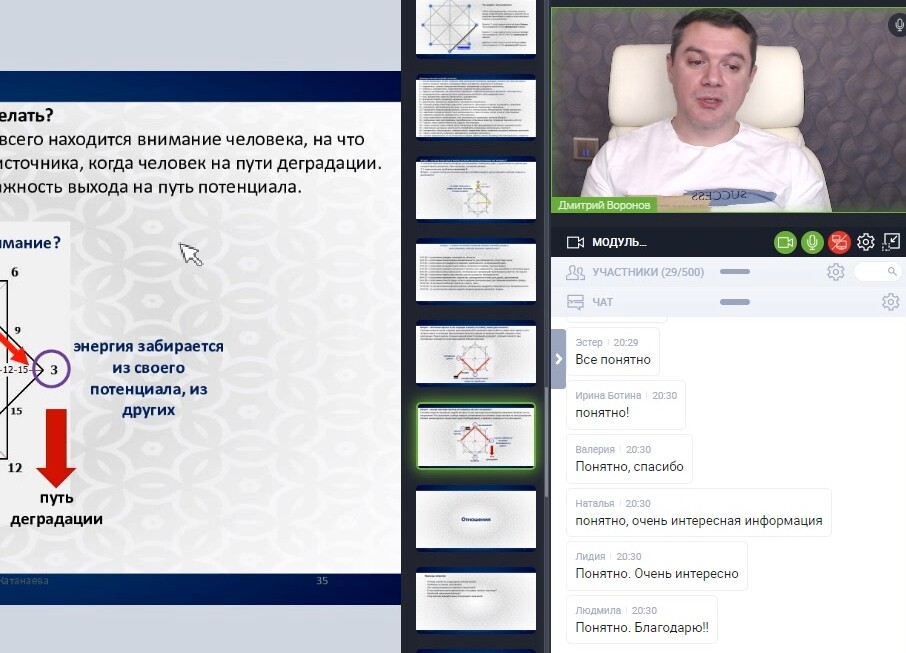Open video panel settings gear
Viewport: 906px width, 653px height.
coord(866,242)
